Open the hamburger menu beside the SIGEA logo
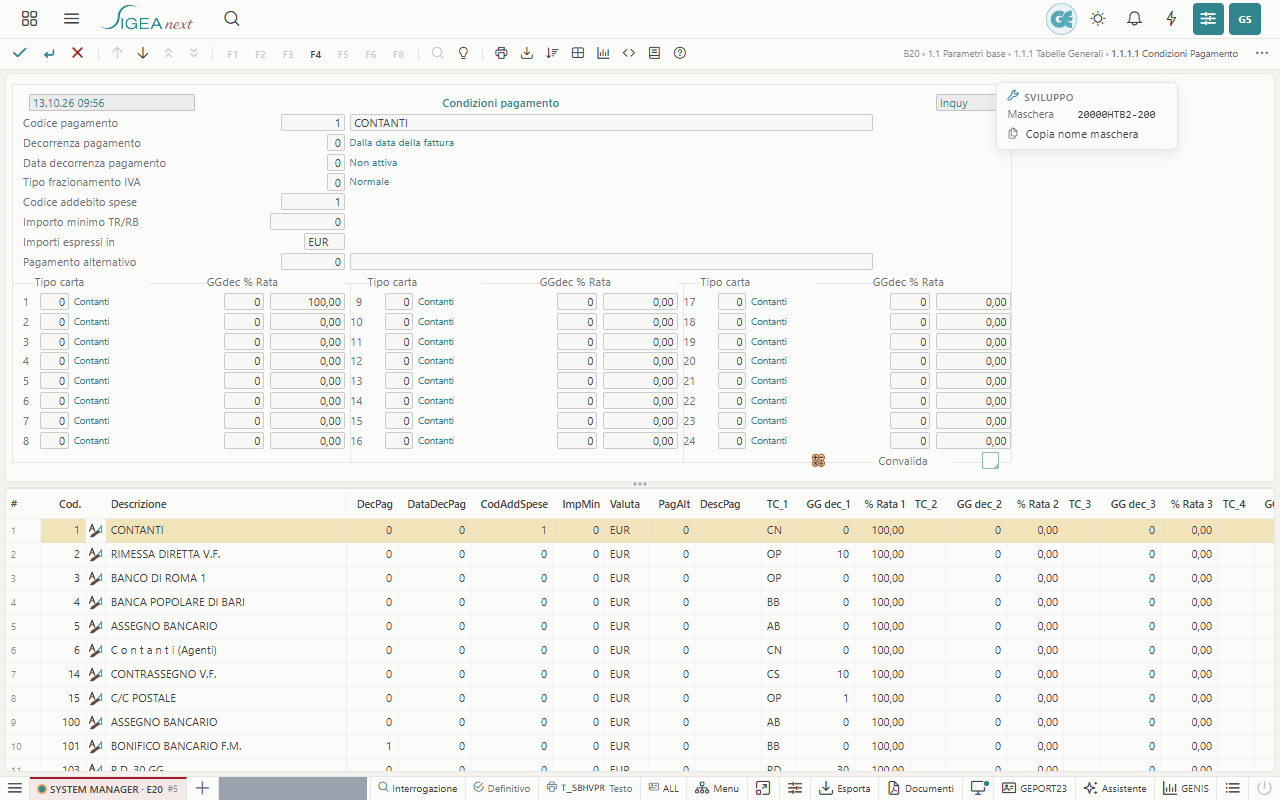This screenshot has height=800, width=1280. coord(71,19)
